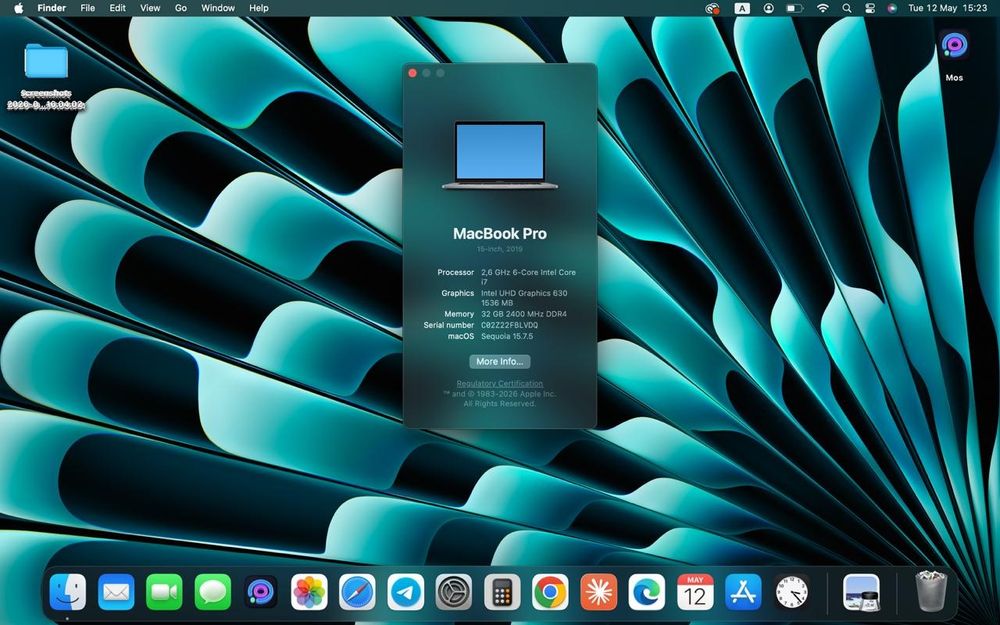The height and width of the screenshot is (625, 1000).
Task: Open the Creative Cloud menu bar icon
Action: [x=712, y=8]
